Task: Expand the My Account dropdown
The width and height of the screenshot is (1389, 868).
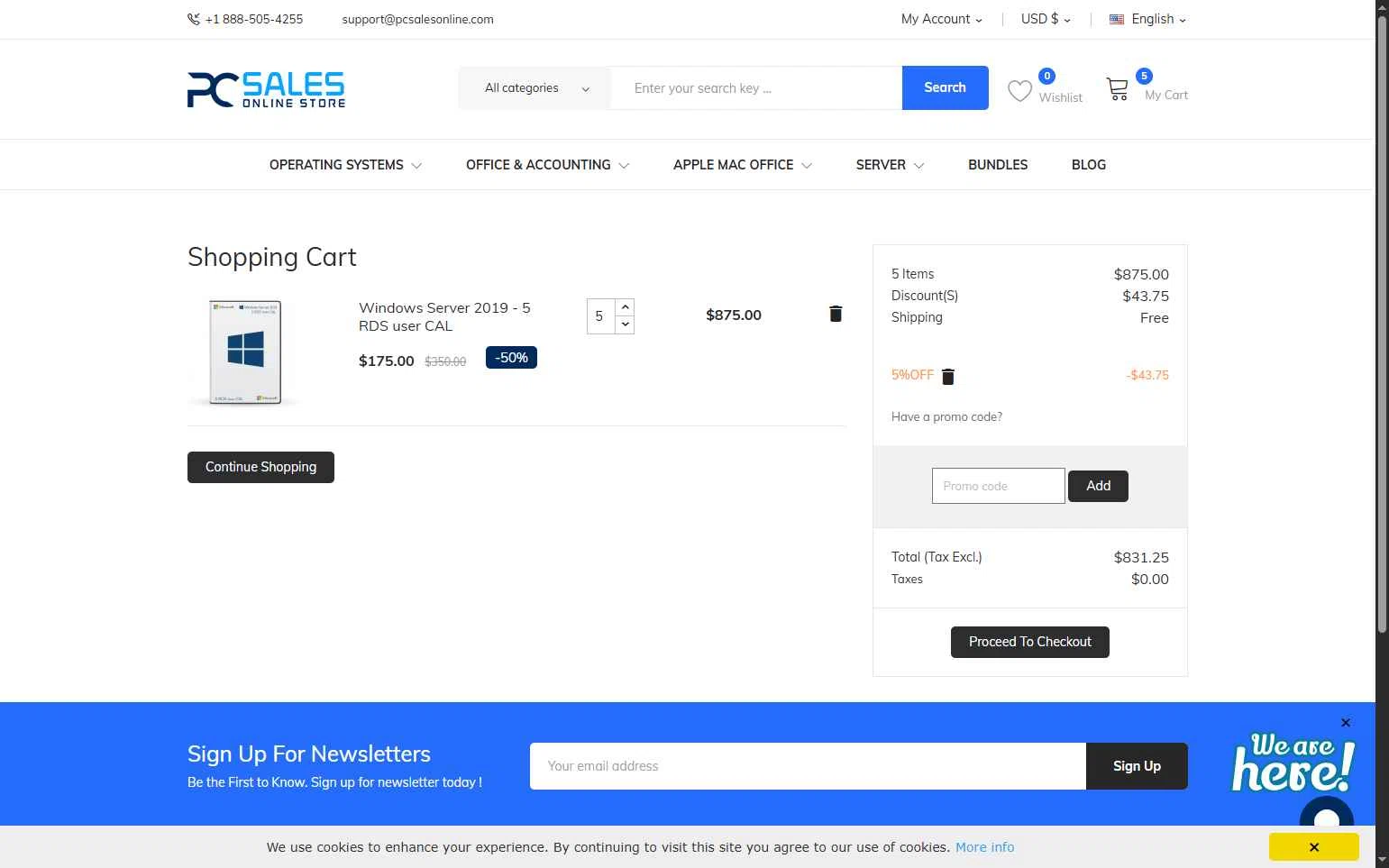Action: pyautogui.click(x=942, y=19)
